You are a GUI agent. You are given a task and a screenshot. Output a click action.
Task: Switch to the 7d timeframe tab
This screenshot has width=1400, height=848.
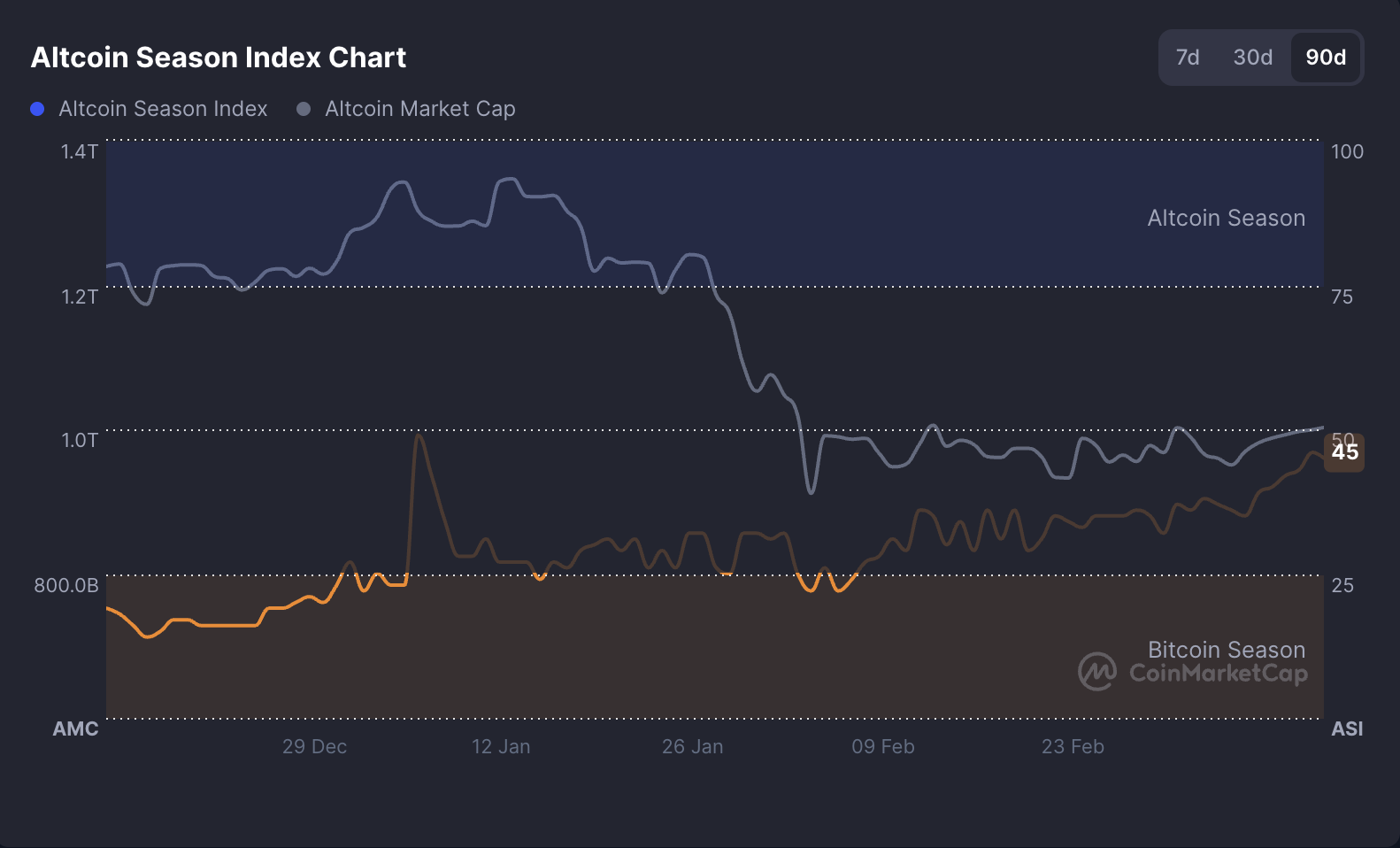[x=1188, y=57]
